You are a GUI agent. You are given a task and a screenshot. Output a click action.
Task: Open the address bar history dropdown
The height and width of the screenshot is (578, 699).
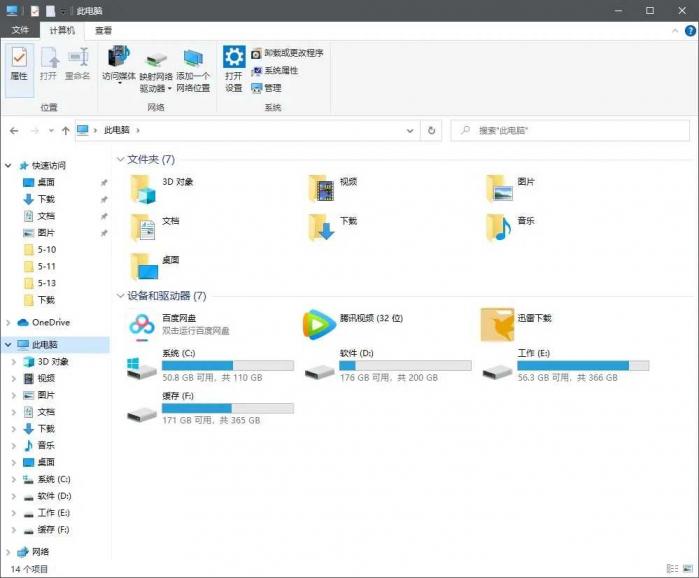point(410,131)
